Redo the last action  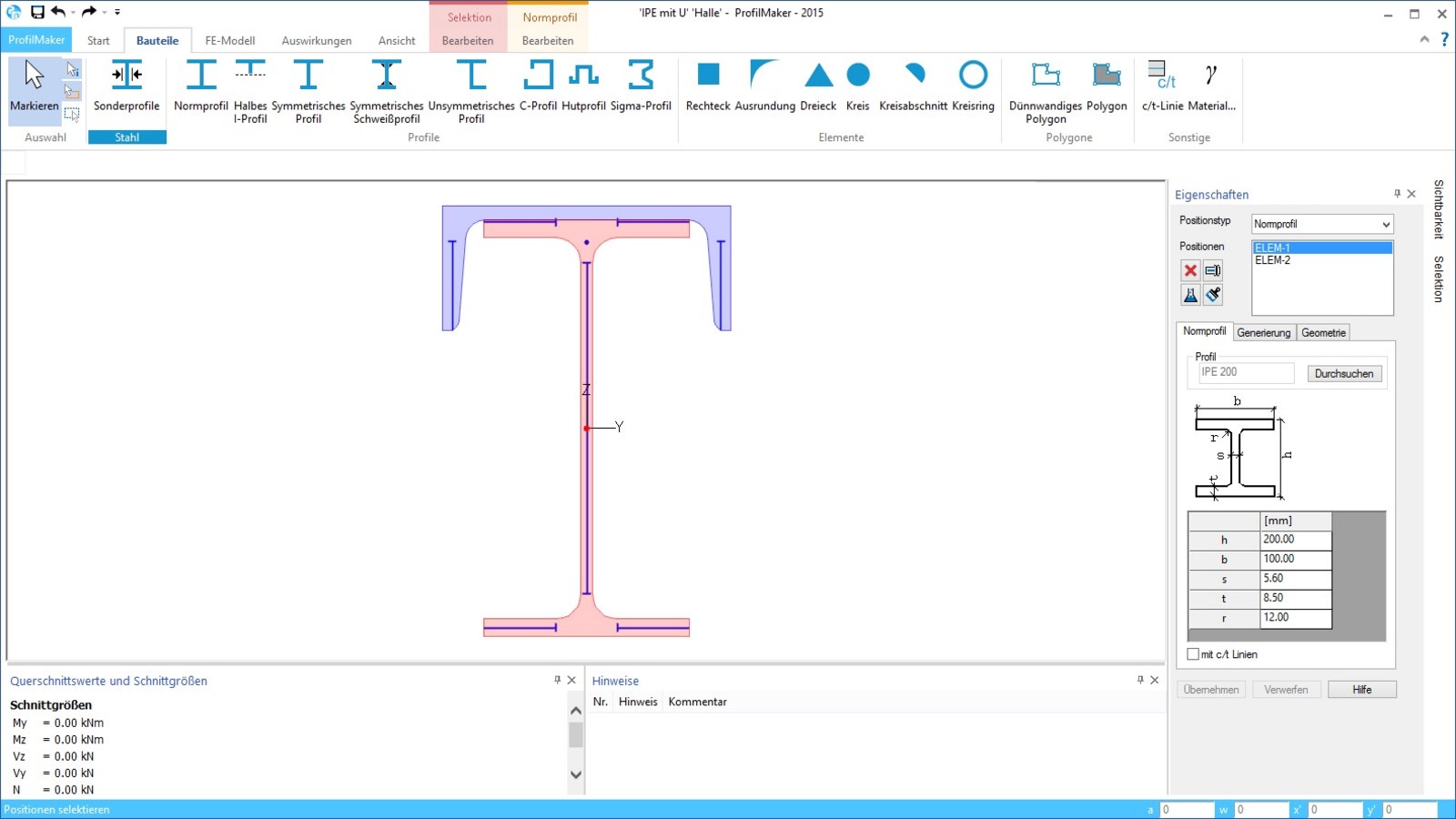[89, 12]
